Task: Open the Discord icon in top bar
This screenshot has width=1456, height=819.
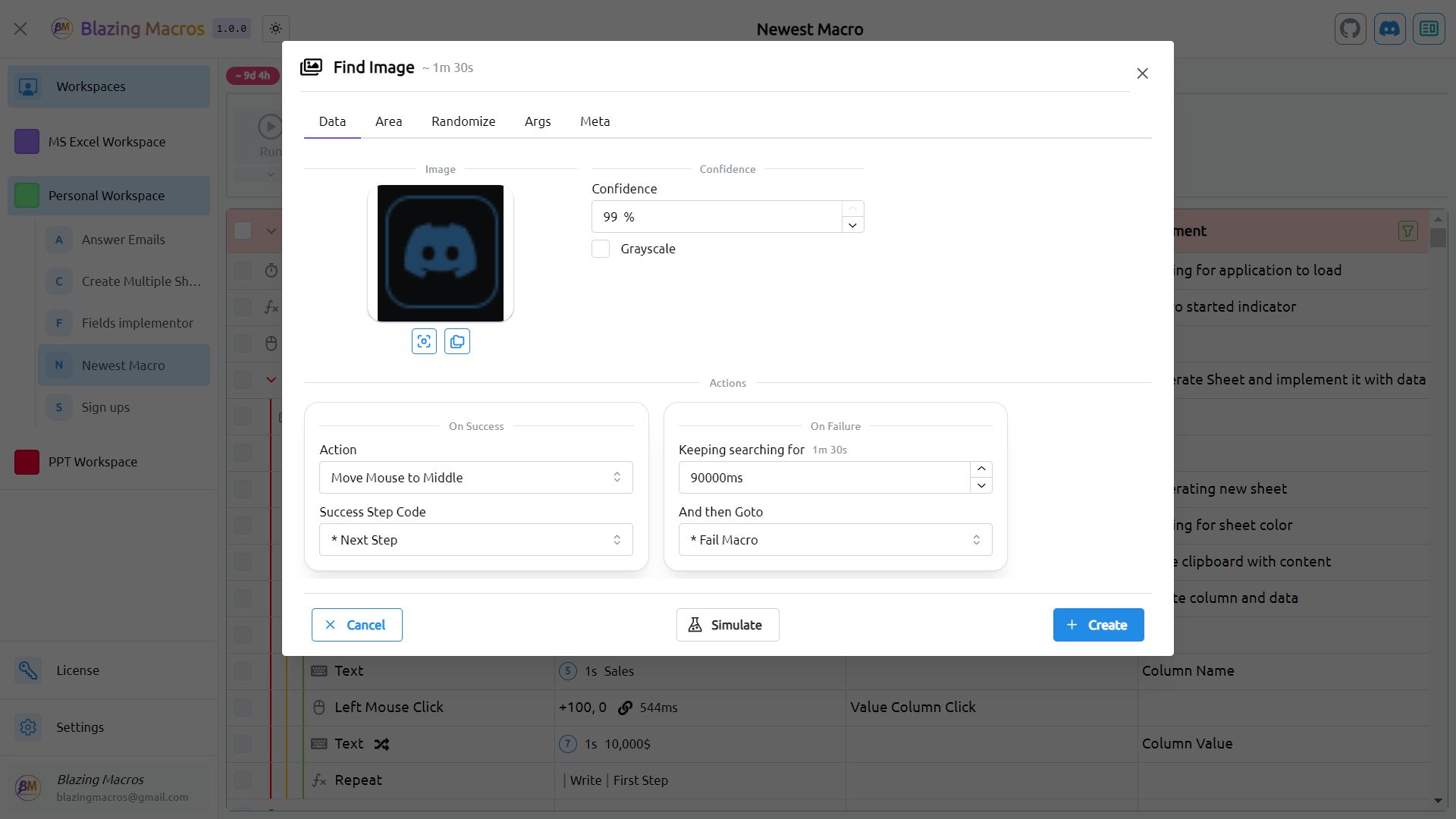Action: pyautogui.click(x=1389, y=29)
